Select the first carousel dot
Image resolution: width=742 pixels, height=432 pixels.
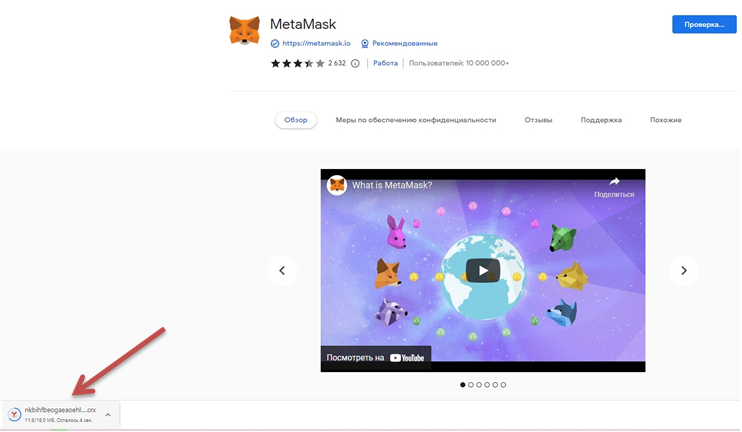(462, 385)
